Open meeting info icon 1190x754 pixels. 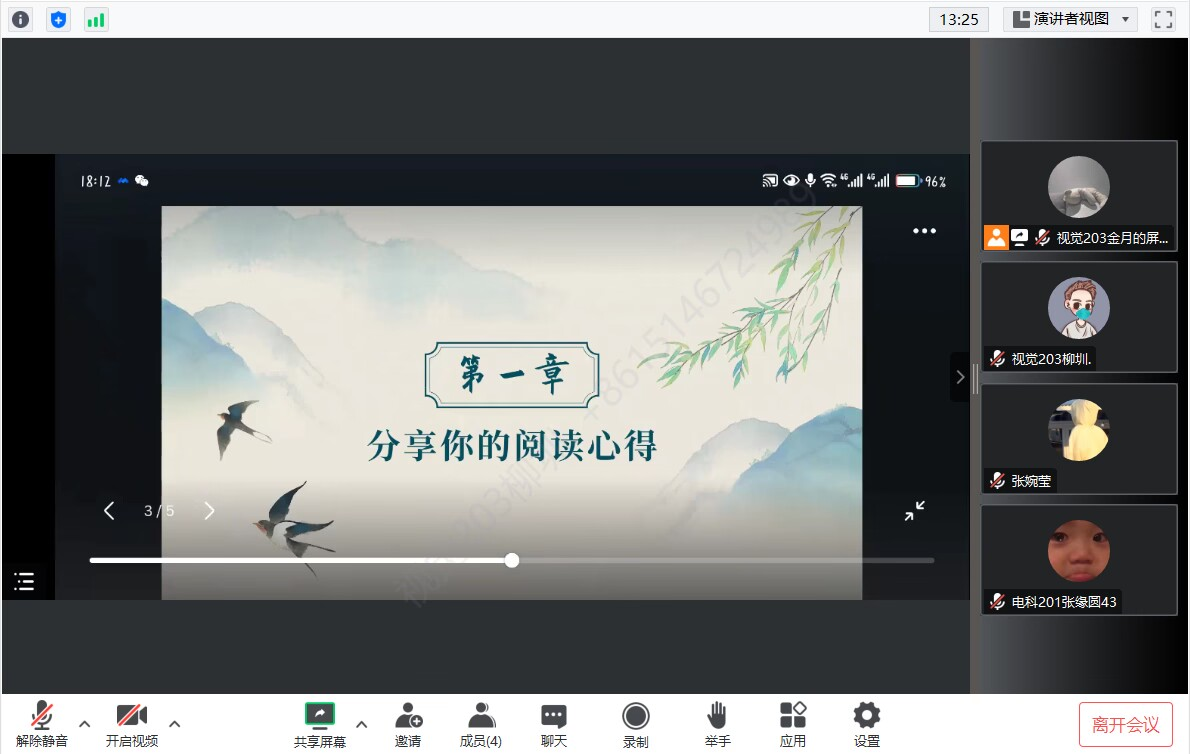coord(20,19)
